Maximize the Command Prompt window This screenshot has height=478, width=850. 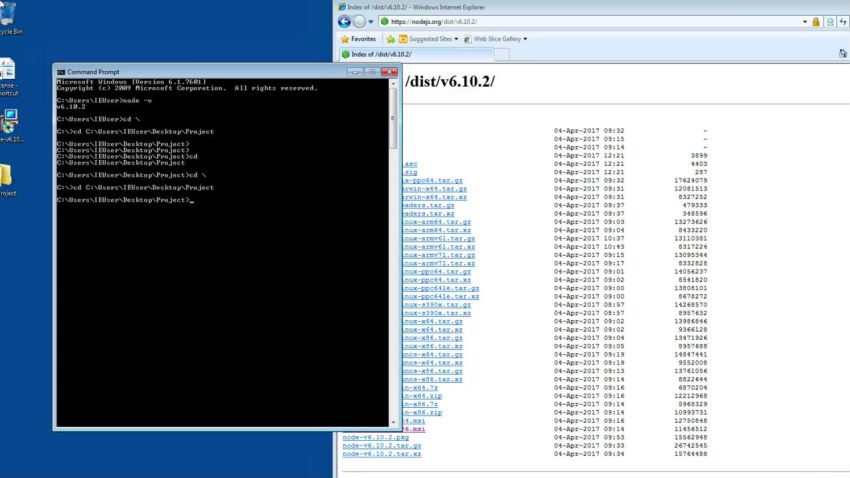point(372,72)
